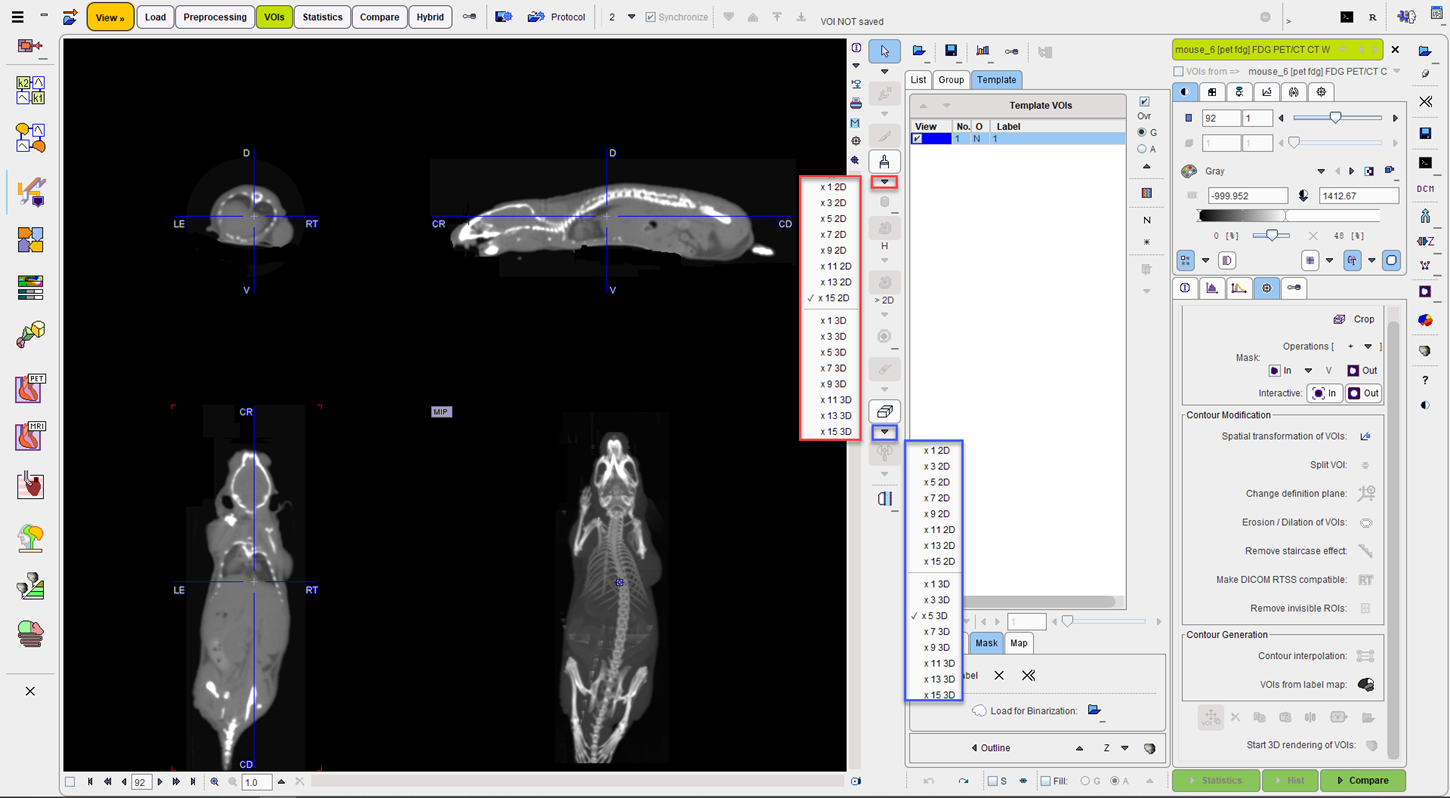The height and width of the screenshot is (798, 1450).
Task: Select the Fill A radio button
Action: 1113,781
